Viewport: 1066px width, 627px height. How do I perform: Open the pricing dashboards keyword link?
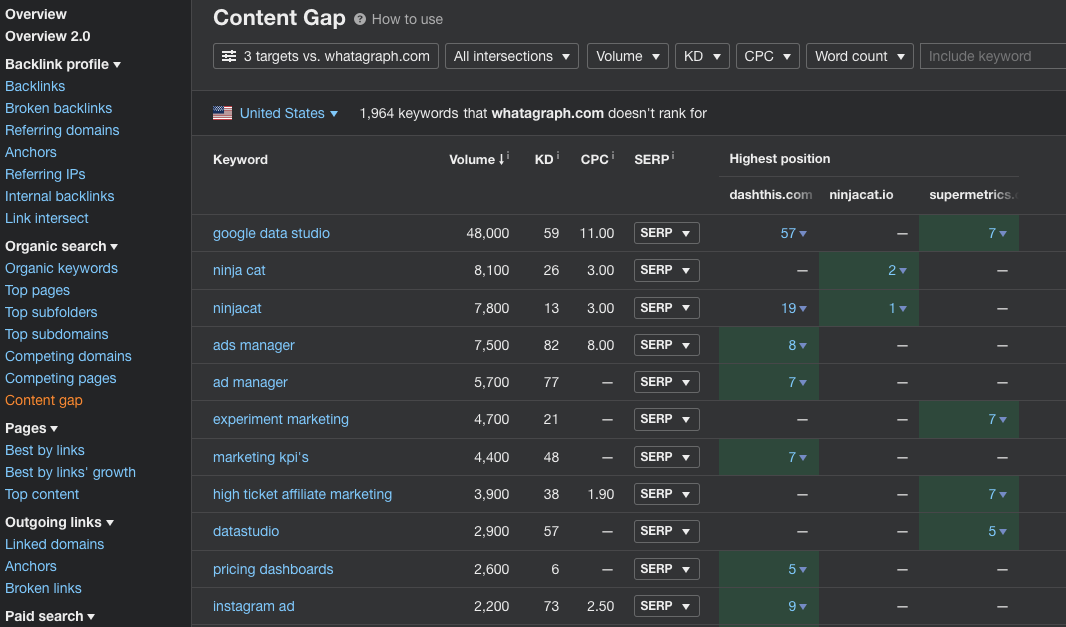[x=273, y=569]
